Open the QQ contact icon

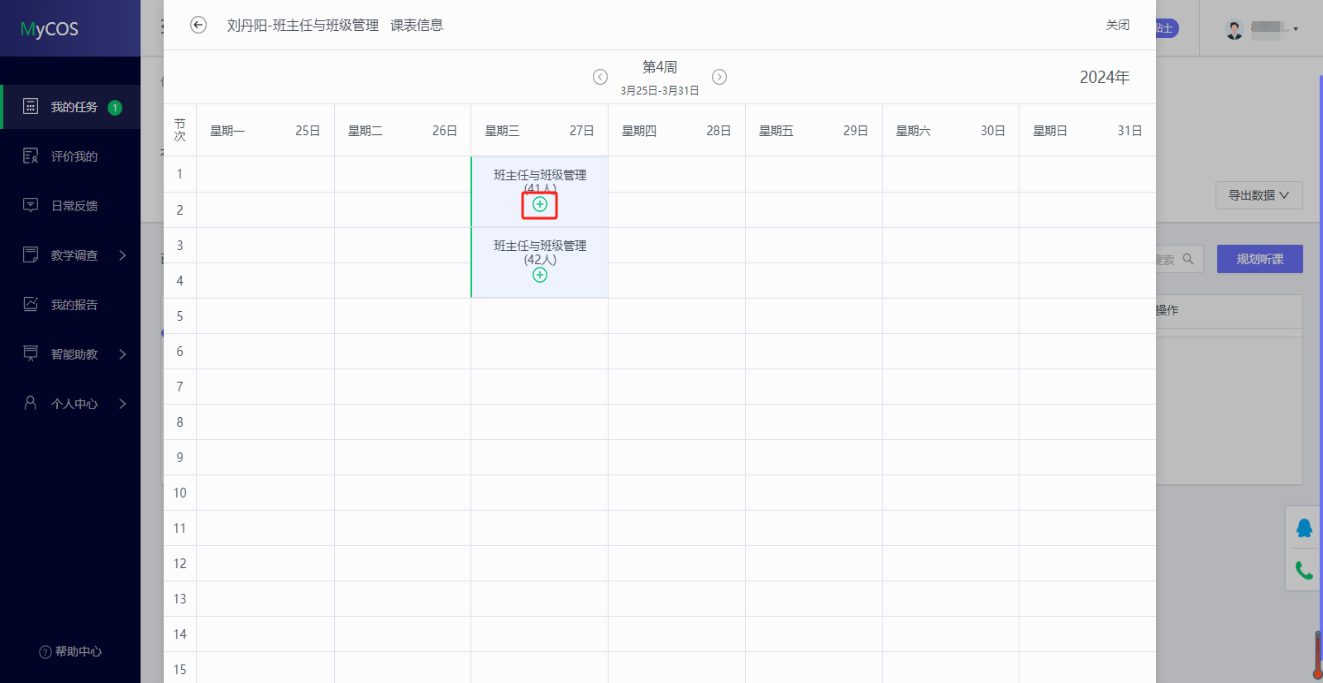point(1304,528)
